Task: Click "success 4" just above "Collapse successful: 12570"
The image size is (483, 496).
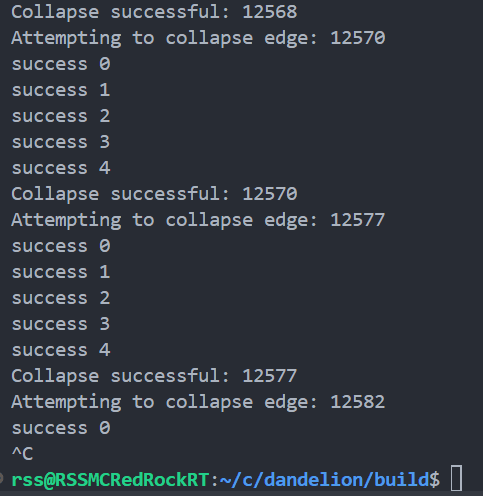Action: [61, 168]
